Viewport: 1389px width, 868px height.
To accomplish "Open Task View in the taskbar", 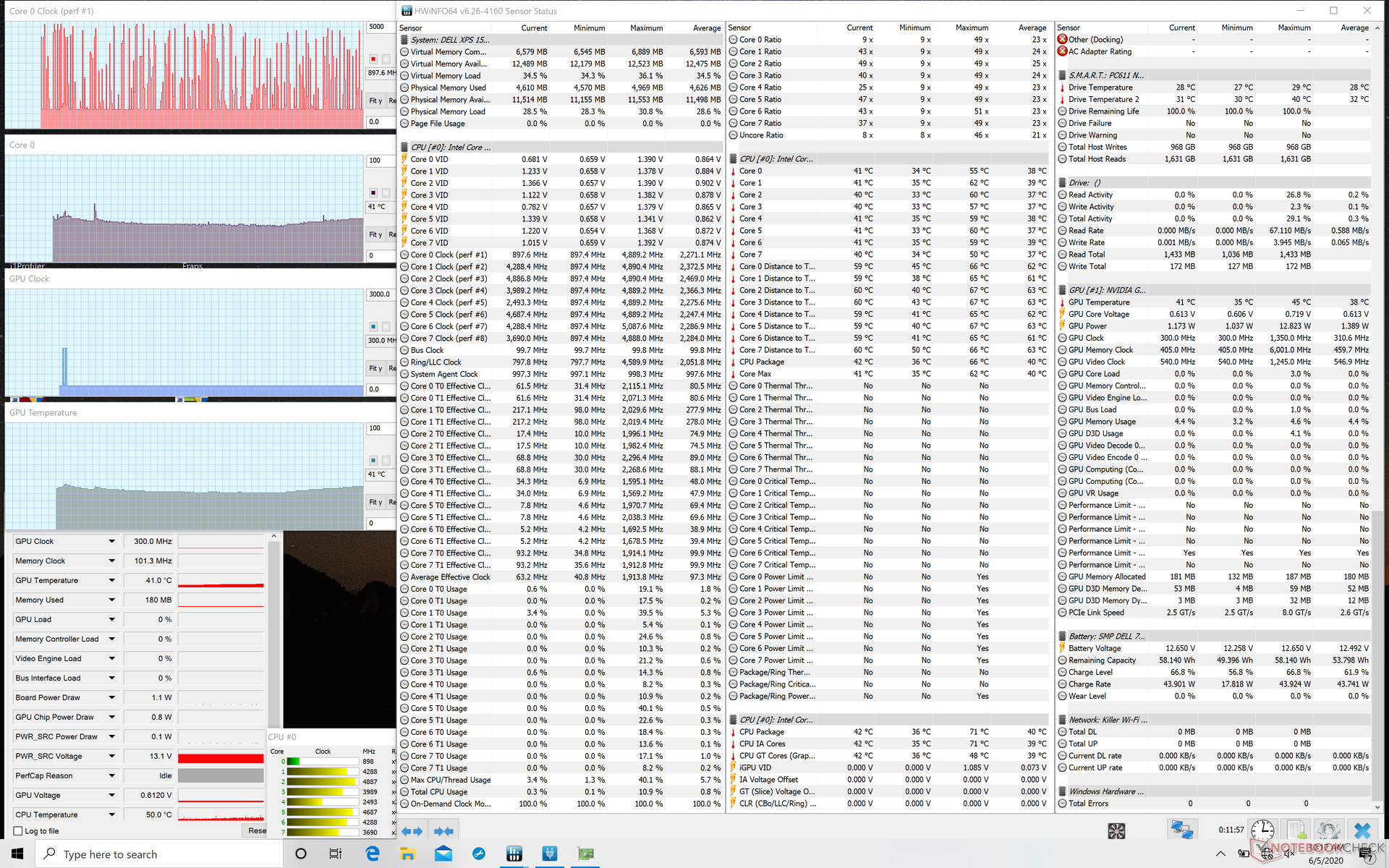I will coord(336,854).
